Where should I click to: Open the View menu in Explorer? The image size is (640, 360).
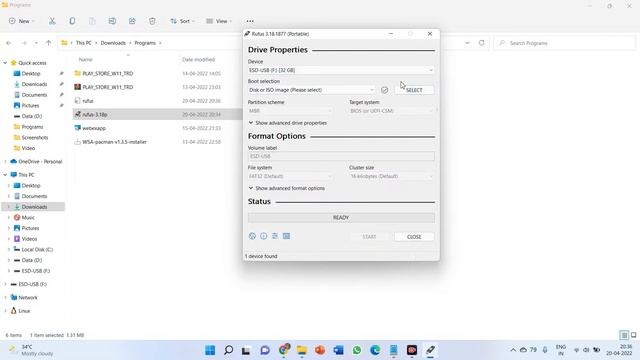[219, 21]
